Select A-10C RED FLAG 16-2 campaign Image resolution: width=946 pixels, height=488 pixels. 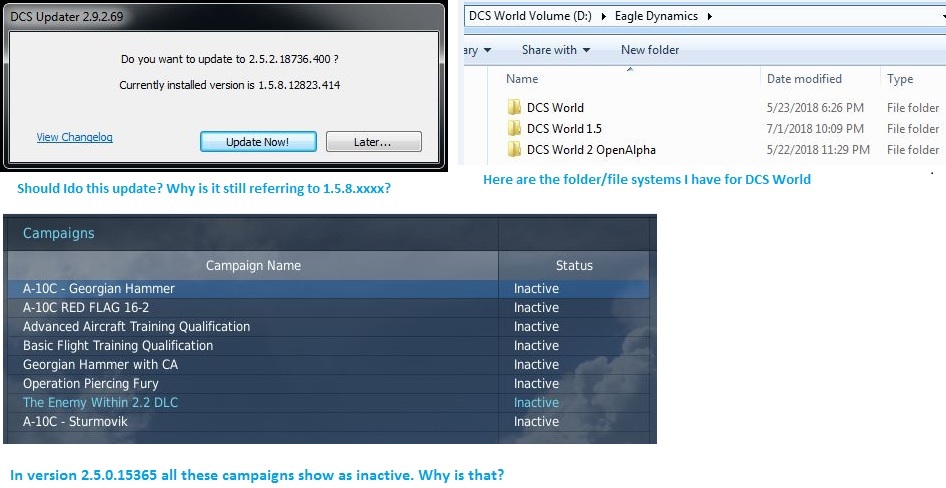tap(328, 308)
